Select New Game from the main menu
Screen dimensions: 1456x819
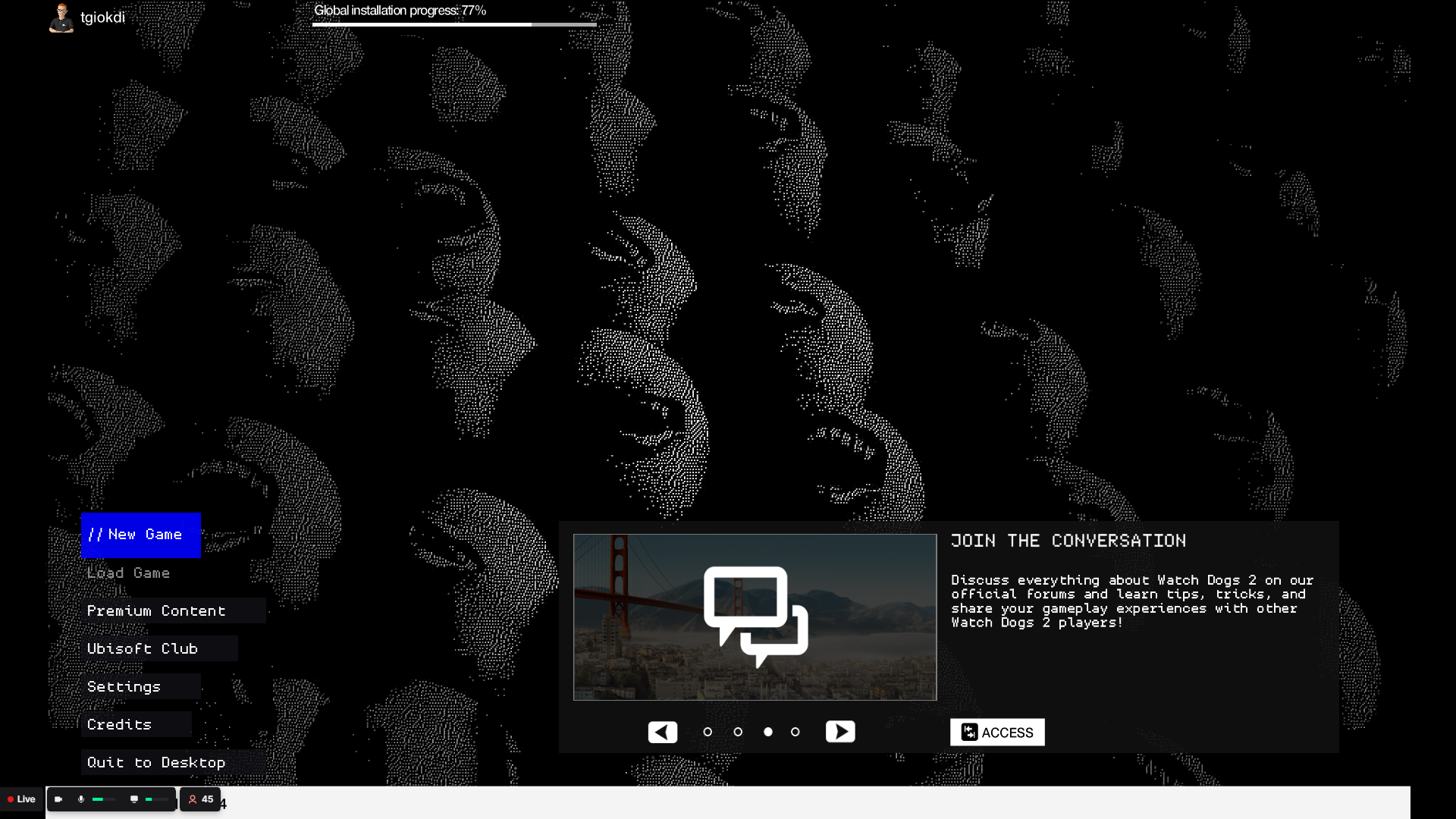click(141, 535)
